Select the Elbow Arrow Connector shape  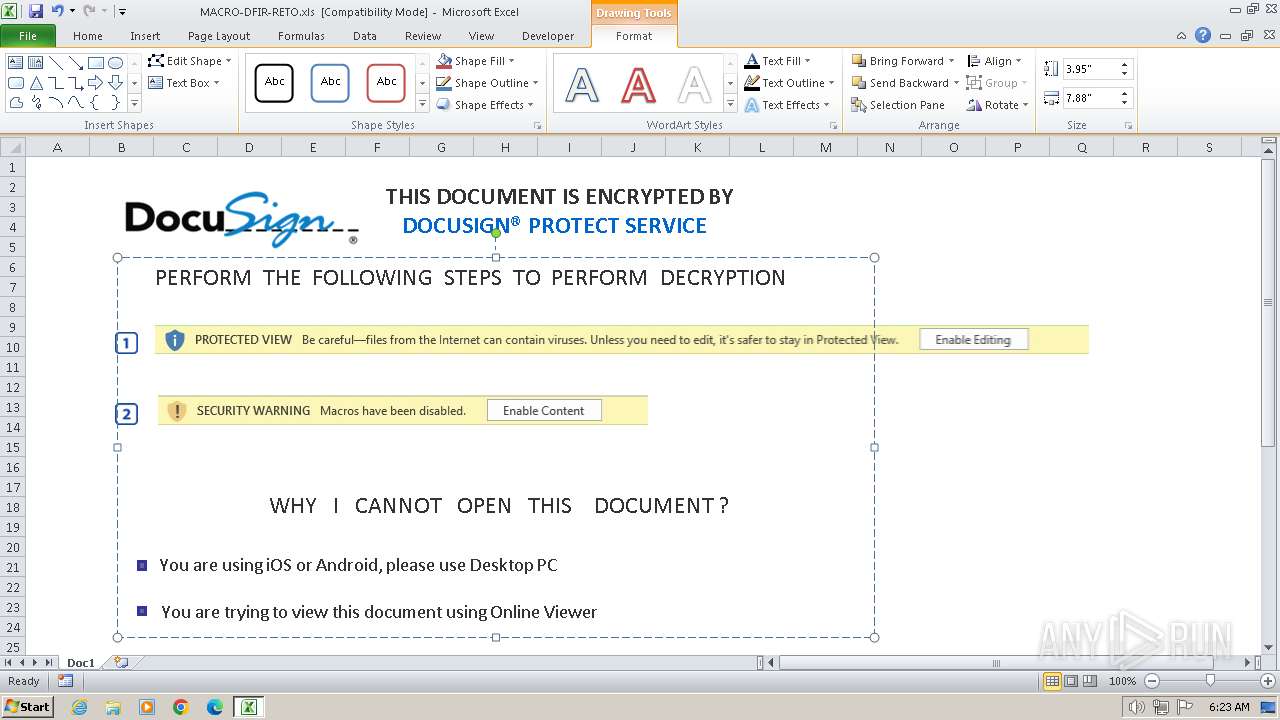click(76, 82)
